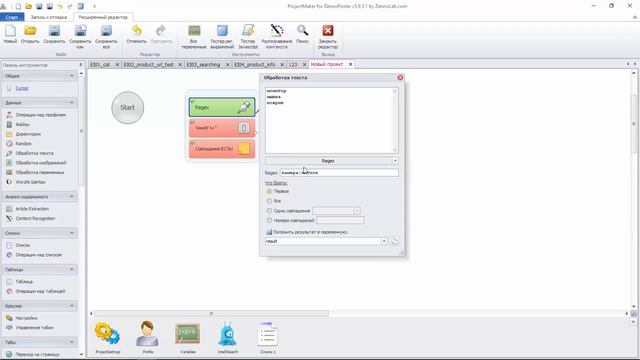This screenshot has width=640, height=360.
Task: Collapse the Таблицы section
Action: (x=71, y=269)
